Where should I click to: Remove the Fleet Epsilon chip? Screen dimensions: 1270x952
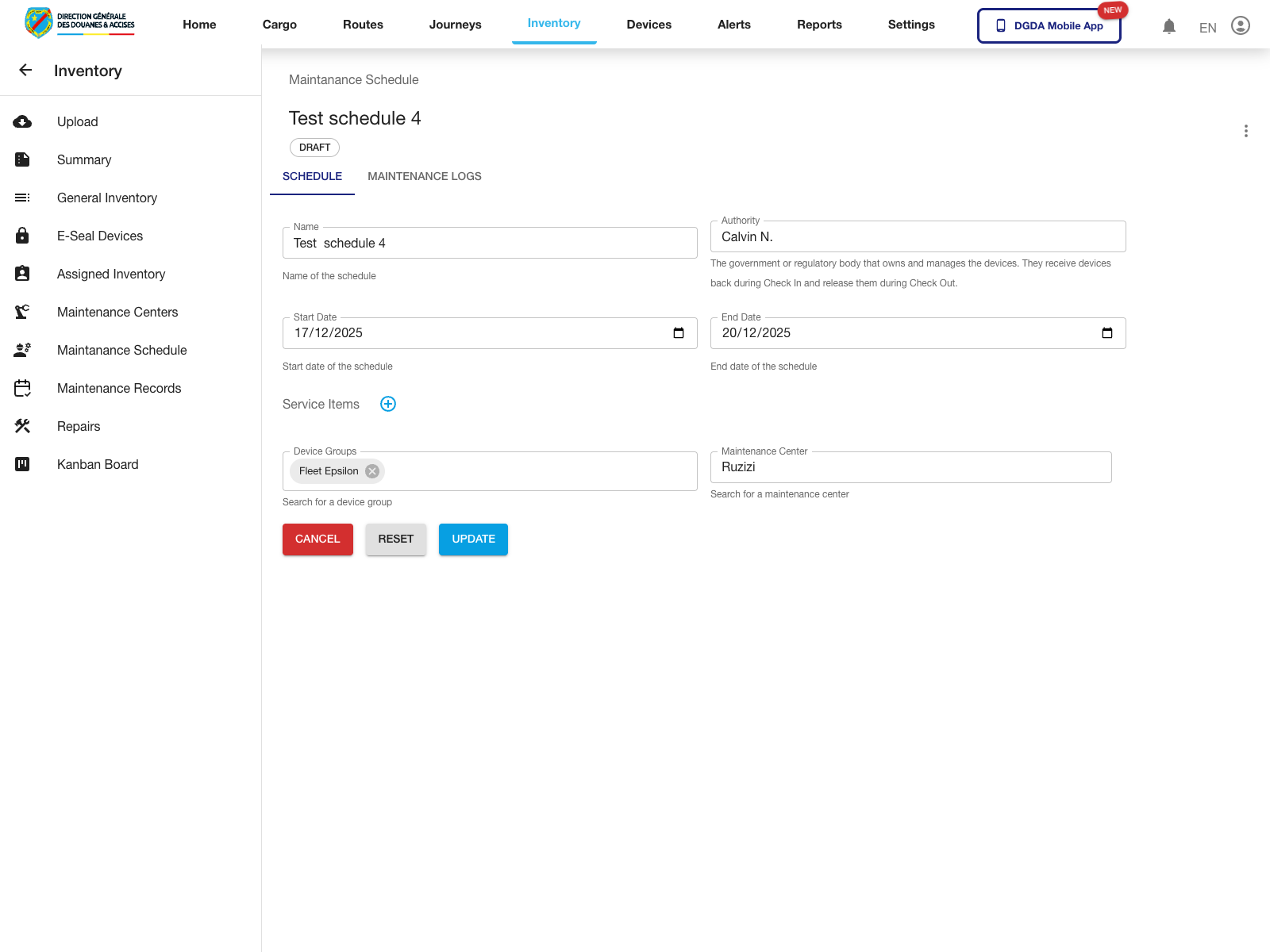(x=372, y=471)
